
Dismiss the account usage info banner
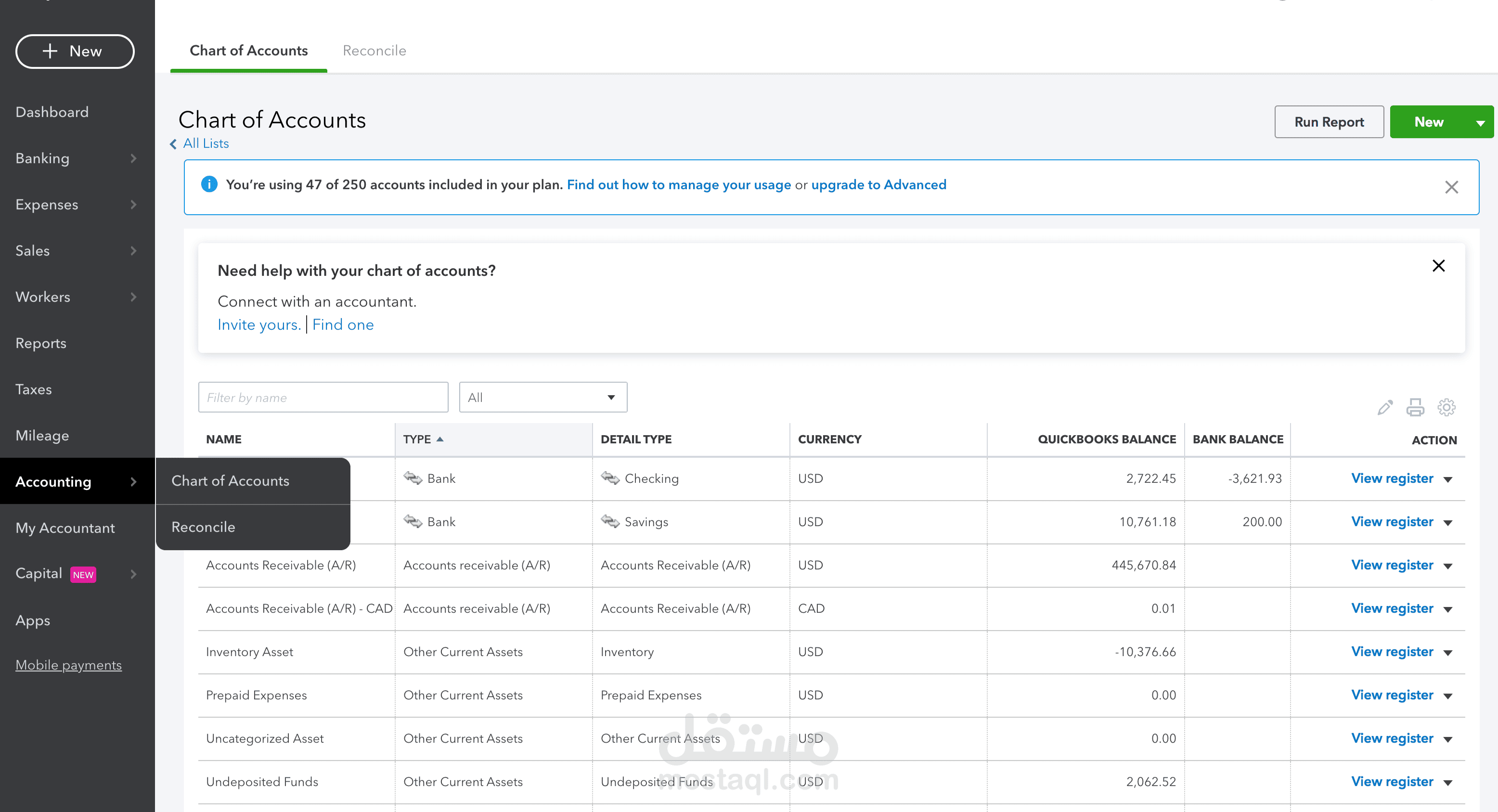(1451, 187)
